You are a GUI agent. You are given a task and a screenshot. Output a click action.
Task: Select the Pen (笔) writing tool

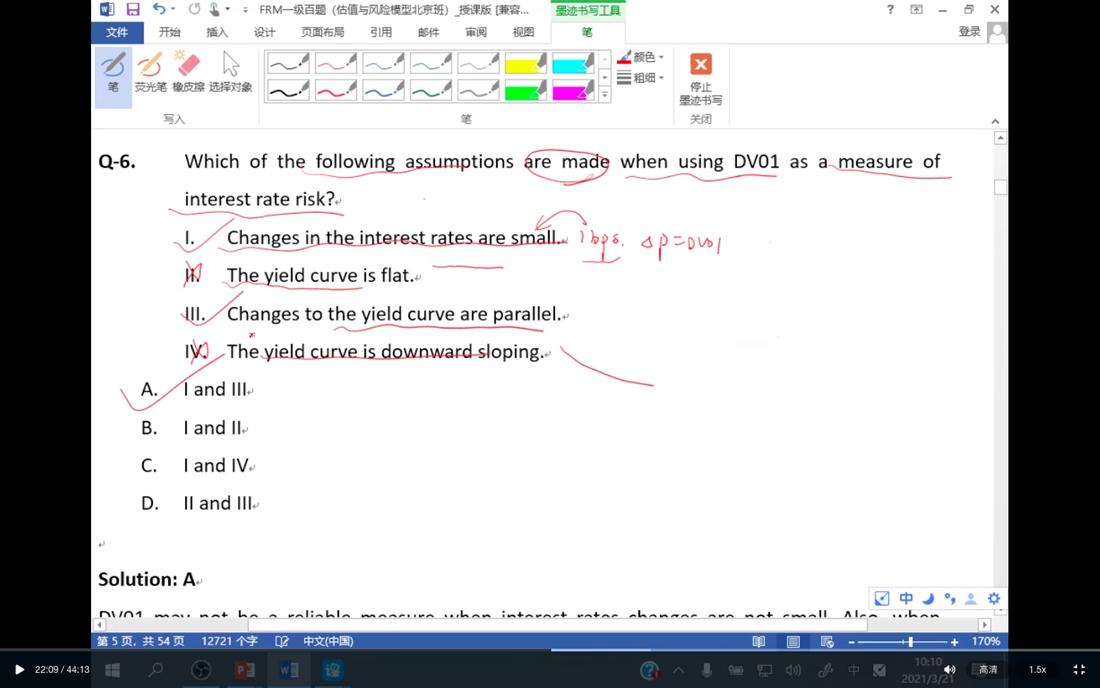pos(113,77)
